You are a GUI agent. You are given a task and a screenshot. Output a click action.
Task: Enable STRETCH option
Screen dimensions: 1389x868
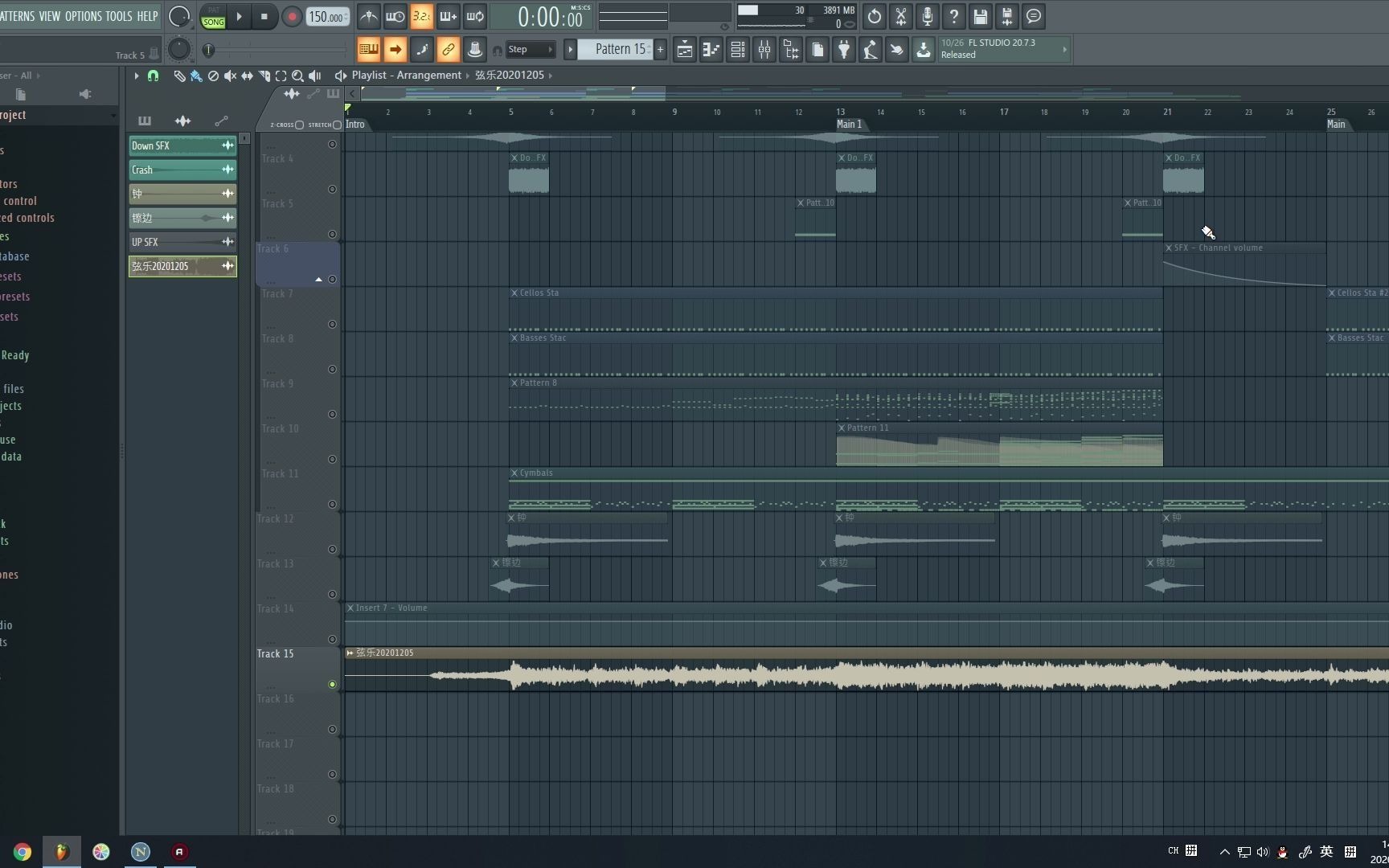pyautogui.click(x=337, y=125)
